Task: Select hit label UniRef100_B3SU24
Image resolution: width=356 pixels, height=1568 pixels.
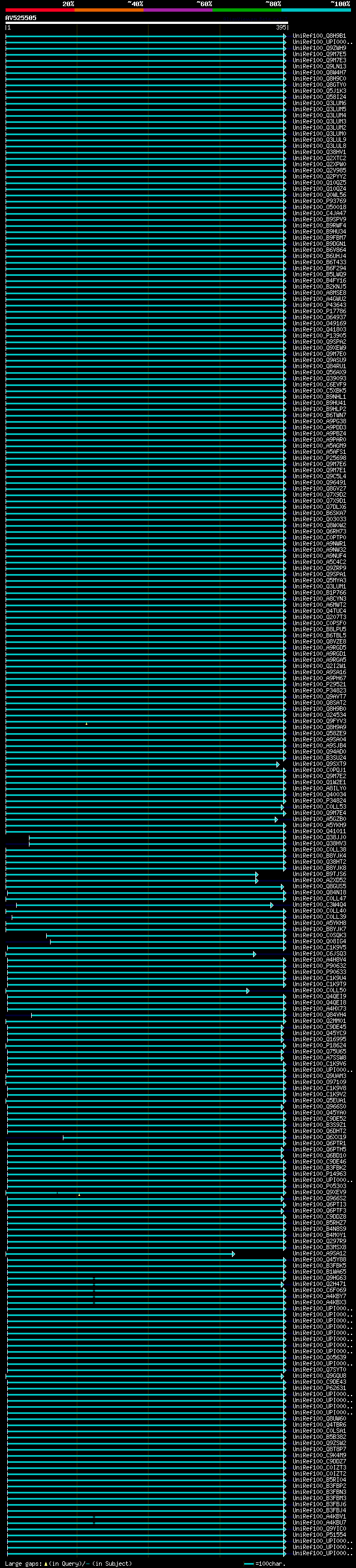Action: pyautogui.click(x=319, y=758)
